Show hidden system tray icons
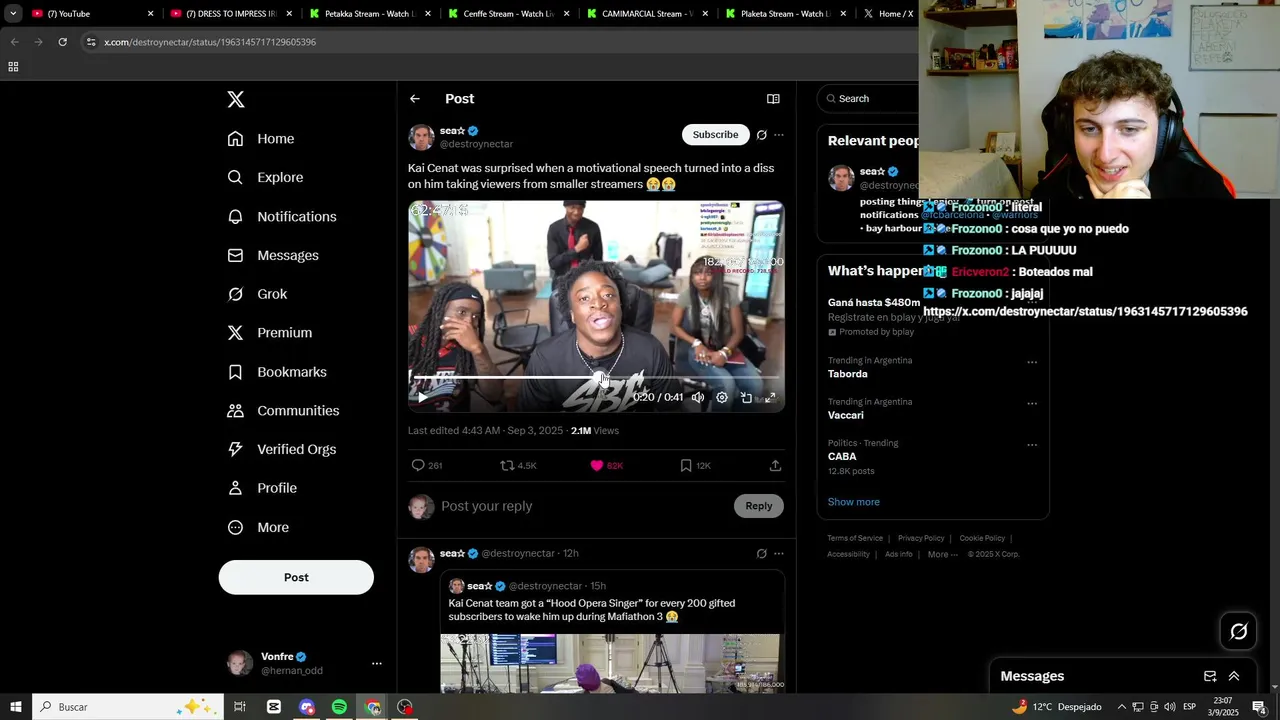Screen dimensions: 1280x720 (x=1121, y=707)
